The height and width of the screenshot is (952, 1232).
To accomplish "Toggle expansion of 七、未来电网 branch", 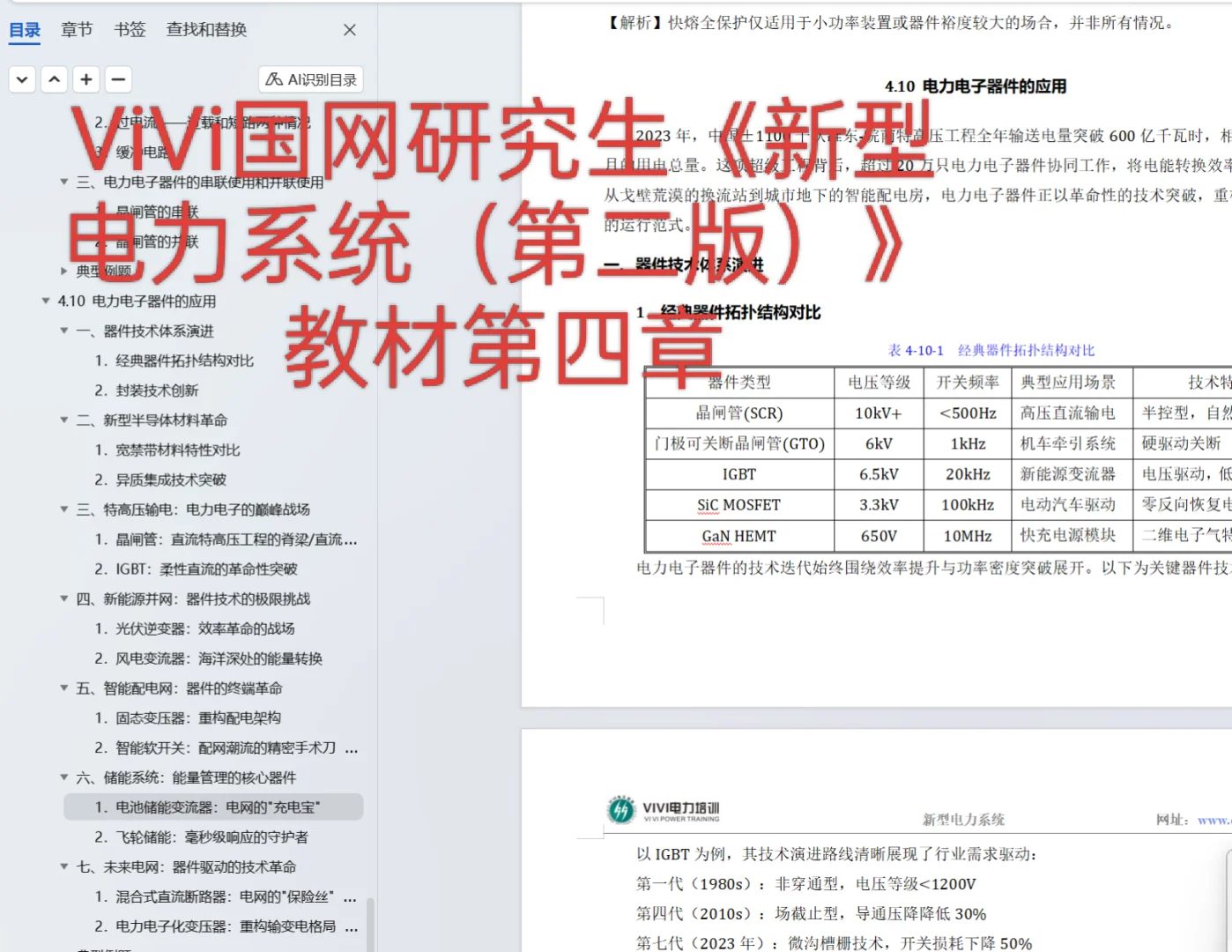I will click(x=63, y=867).
